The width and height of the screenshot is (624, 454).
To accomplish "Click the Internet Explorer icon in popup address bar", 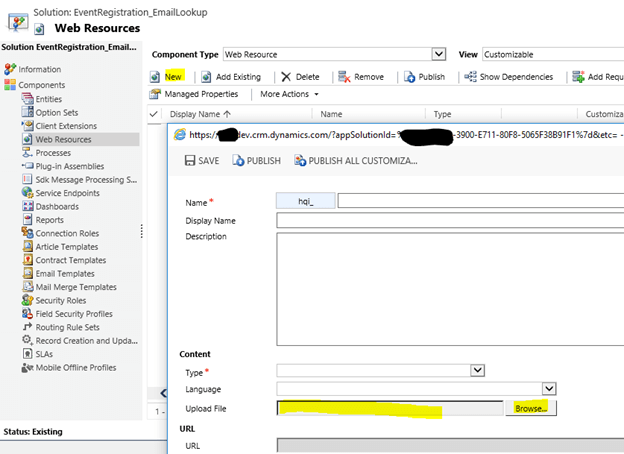I will tap(180, 134).
